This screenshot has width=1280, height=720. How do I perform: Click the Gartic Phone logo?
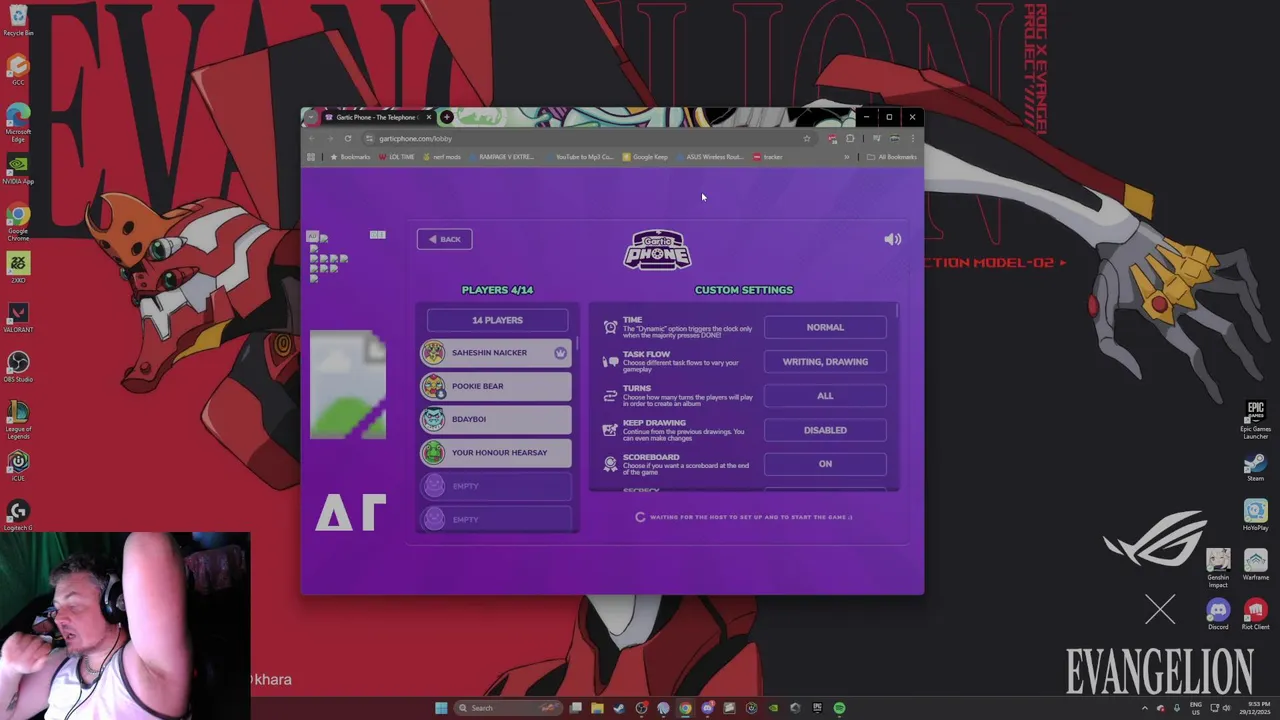click(657, 250)
